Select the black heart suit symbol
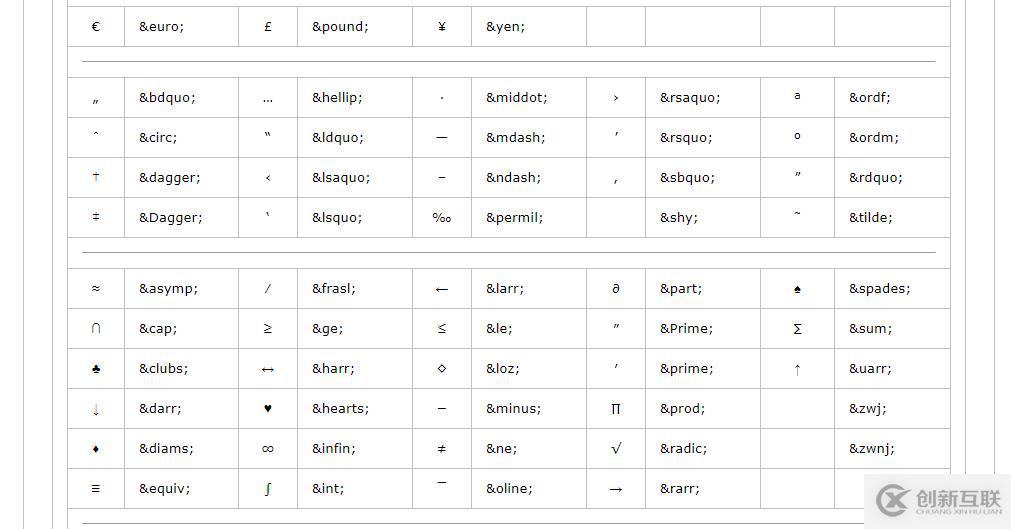This screenshot has width=1011, height=529. (268, 408)
